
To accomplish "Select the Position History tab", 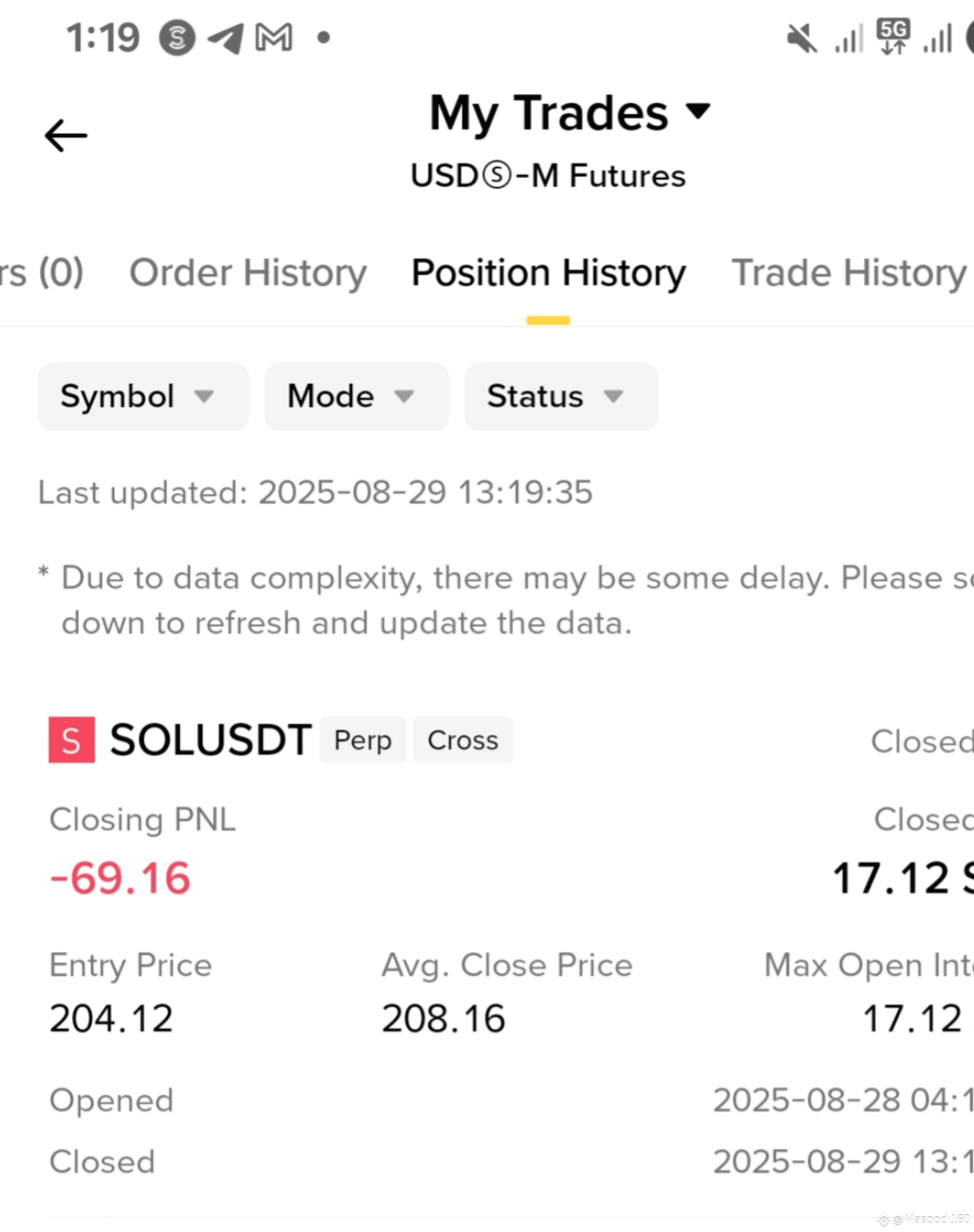I will pyautogui.click(x=549, y=274).
